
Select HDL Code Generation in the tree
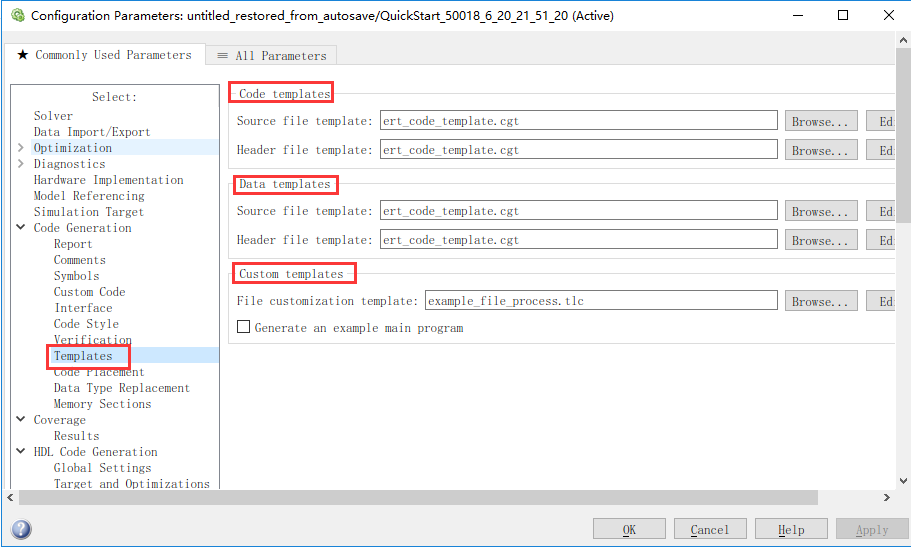click(x=95, y=452)
